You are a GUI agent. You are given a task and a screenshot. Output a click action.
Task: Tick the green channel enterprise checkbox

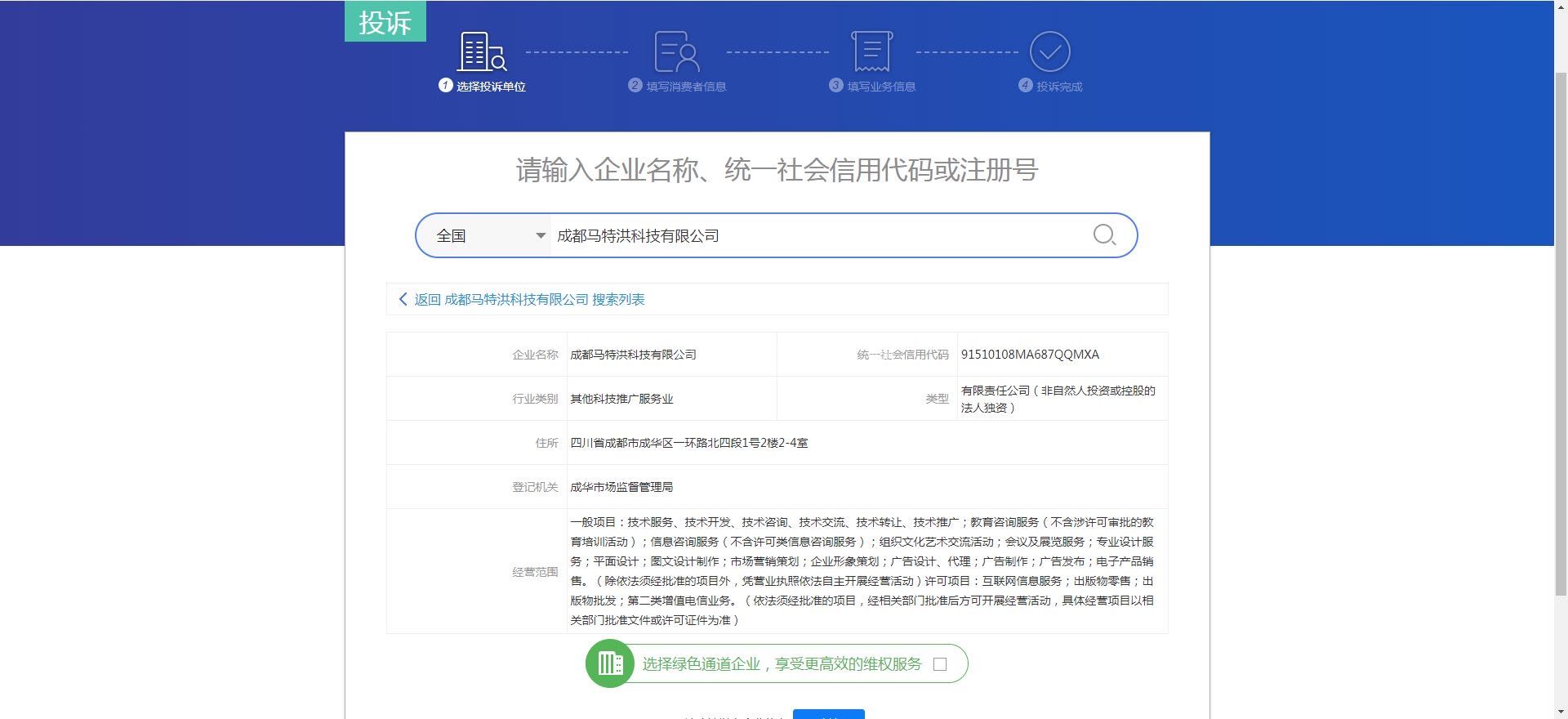point(940,664)
